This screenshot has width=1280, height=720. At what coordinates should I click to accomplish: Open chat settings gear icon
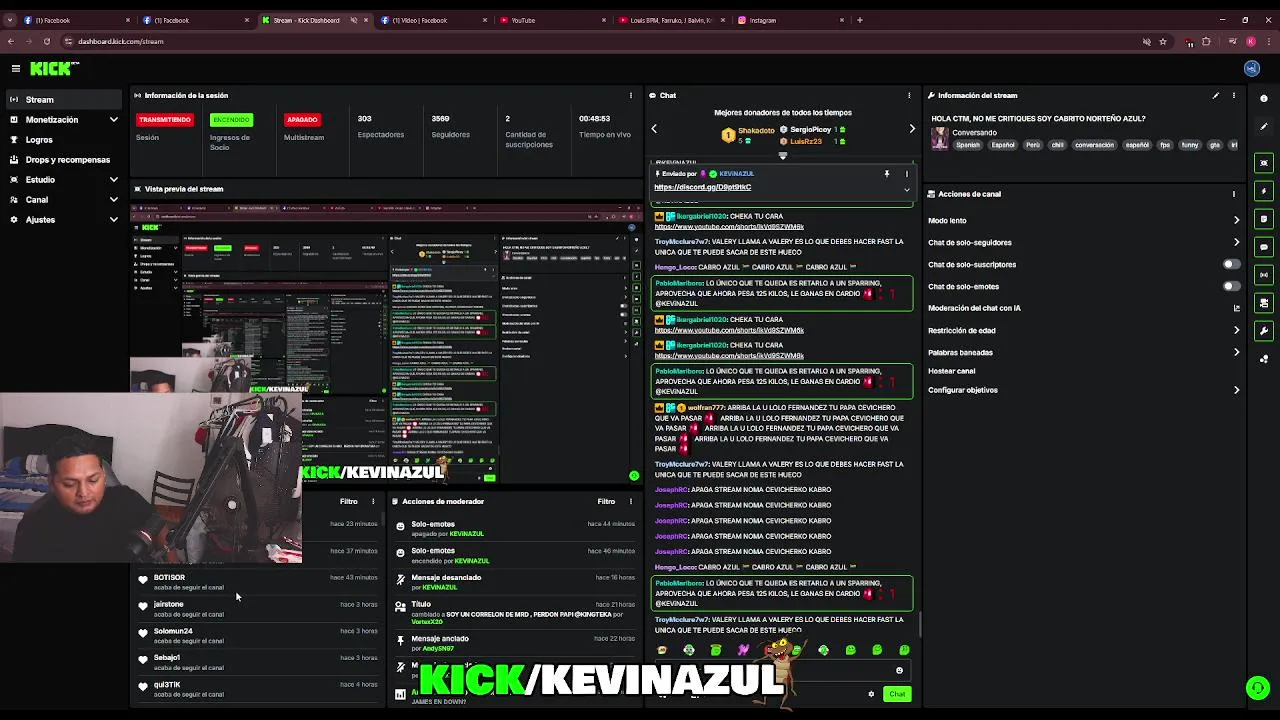871,694
